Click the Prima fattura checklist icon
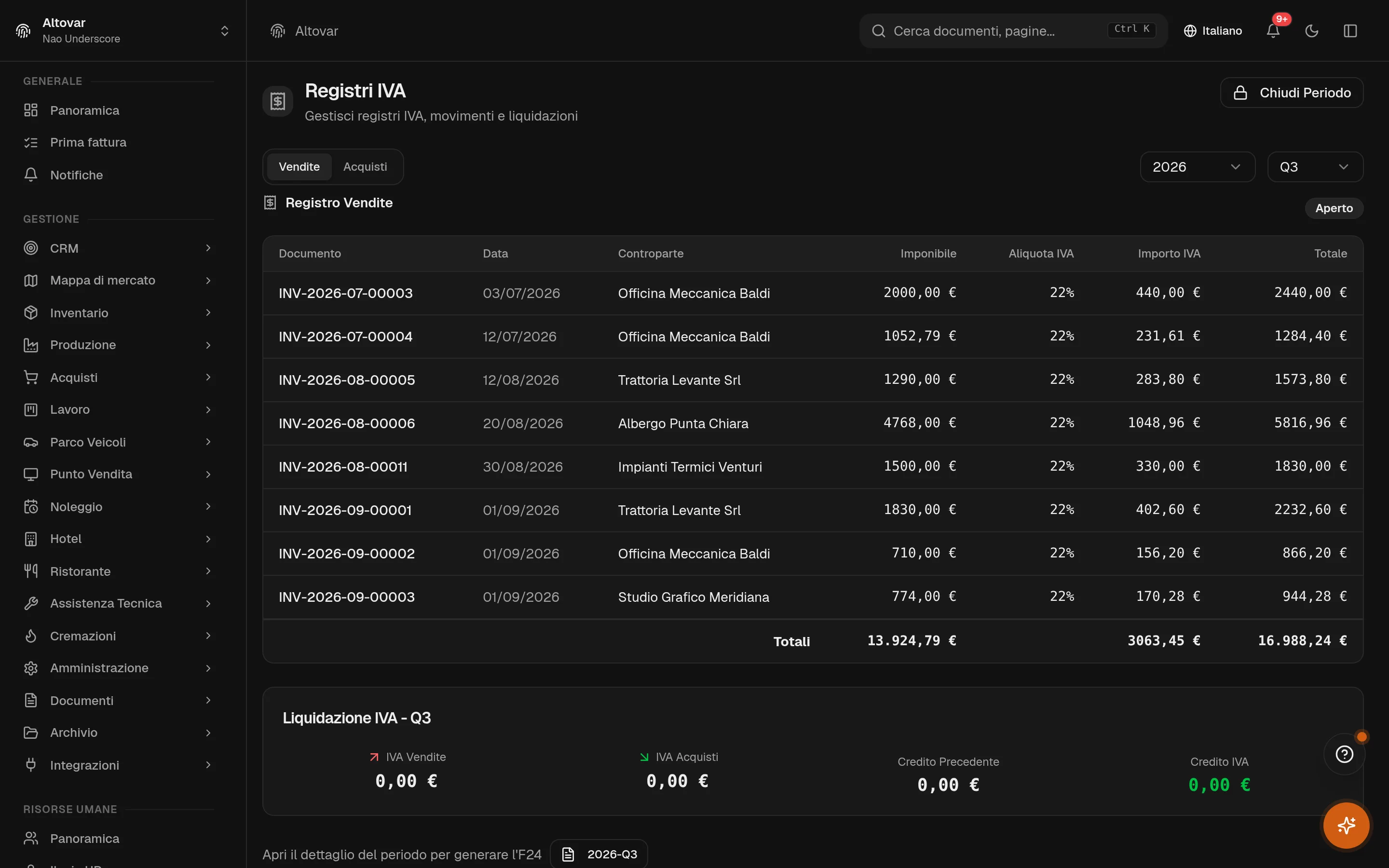 click(x=31, y=142)
